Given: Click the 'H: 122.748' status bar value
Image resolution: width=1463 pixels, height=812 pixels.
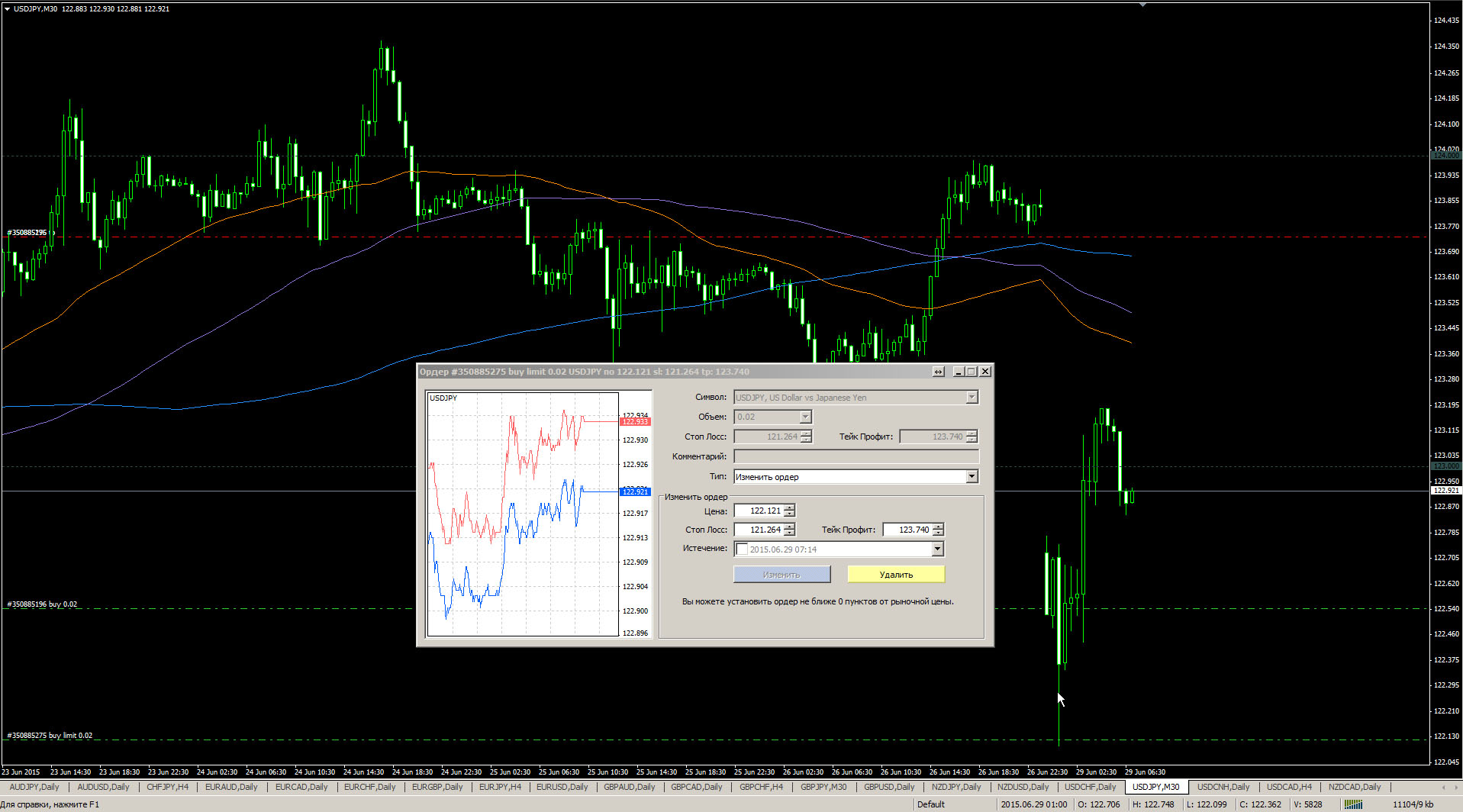Looking at the screenshot, I should click(x=1153, y=804).
